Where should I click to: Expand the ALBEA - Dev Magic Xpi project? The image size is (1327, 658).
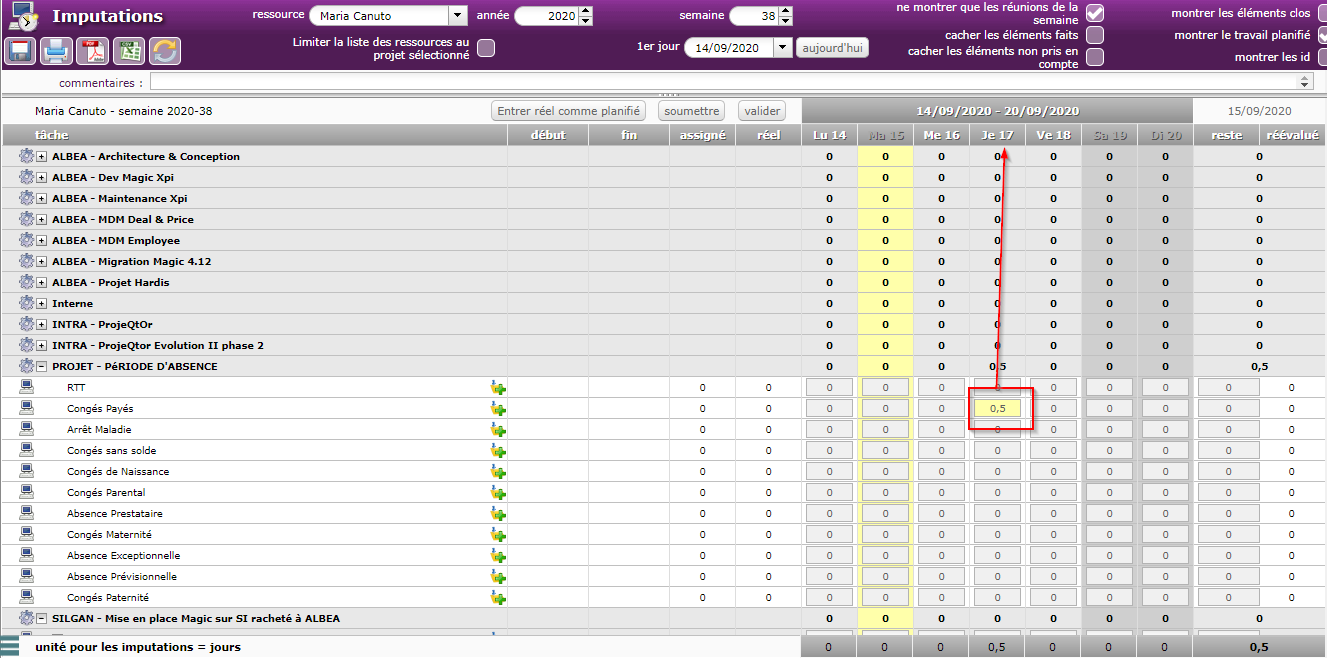[x=42, y=177]
